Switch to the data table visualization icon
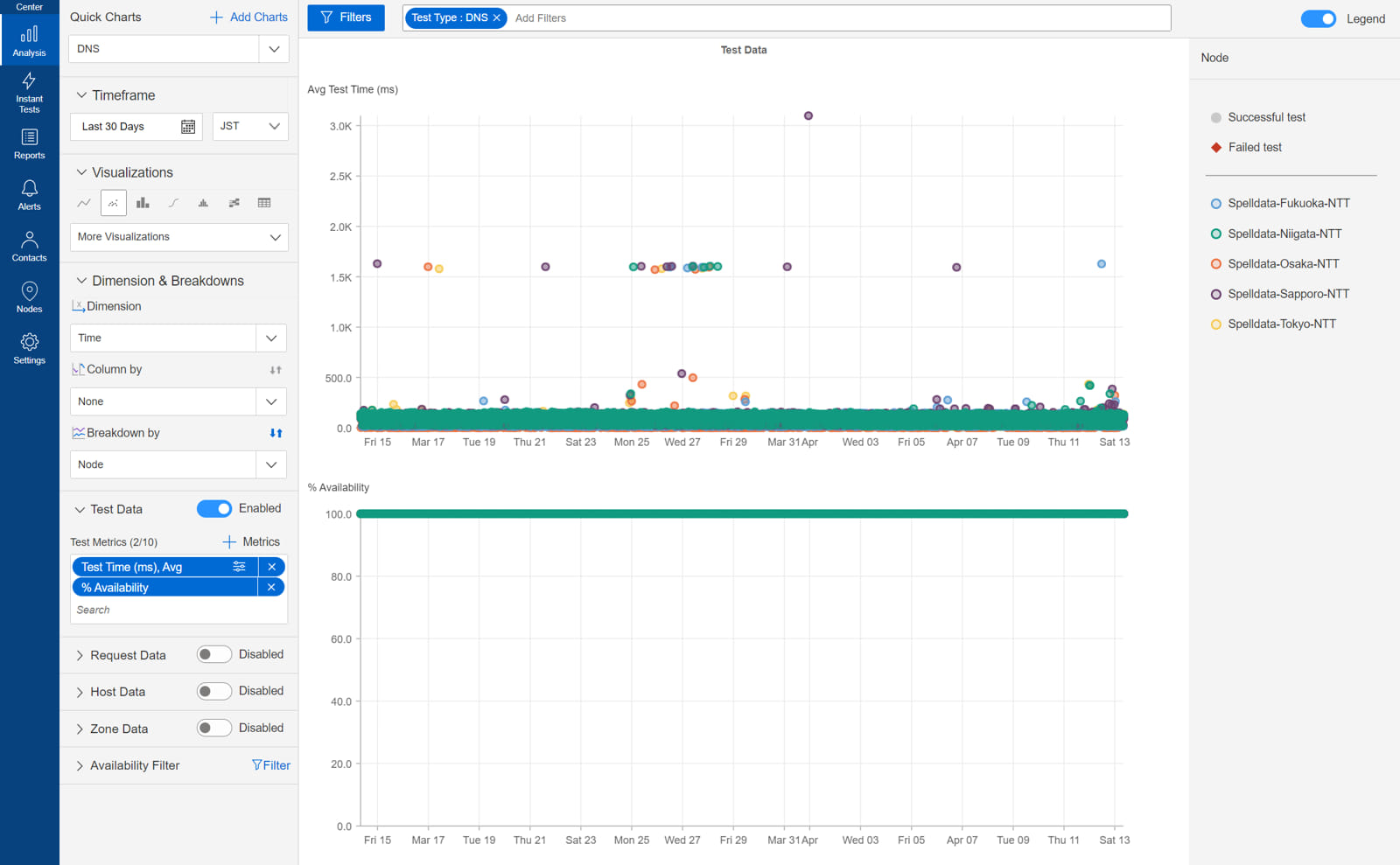Viewport: 1400px width, 865px height. (264, 203)
